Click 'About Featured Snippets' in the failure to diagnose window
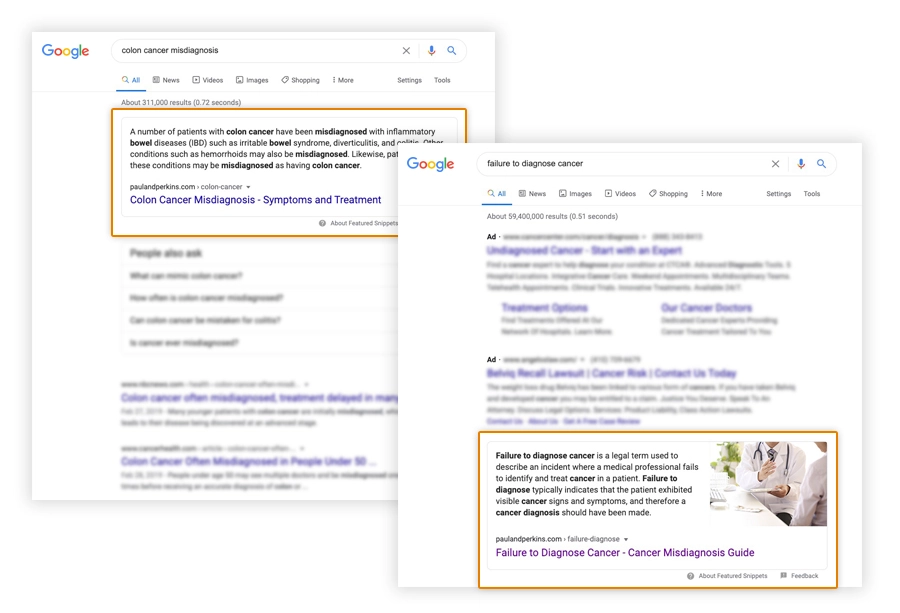900x613 pixels. (727, 576)
